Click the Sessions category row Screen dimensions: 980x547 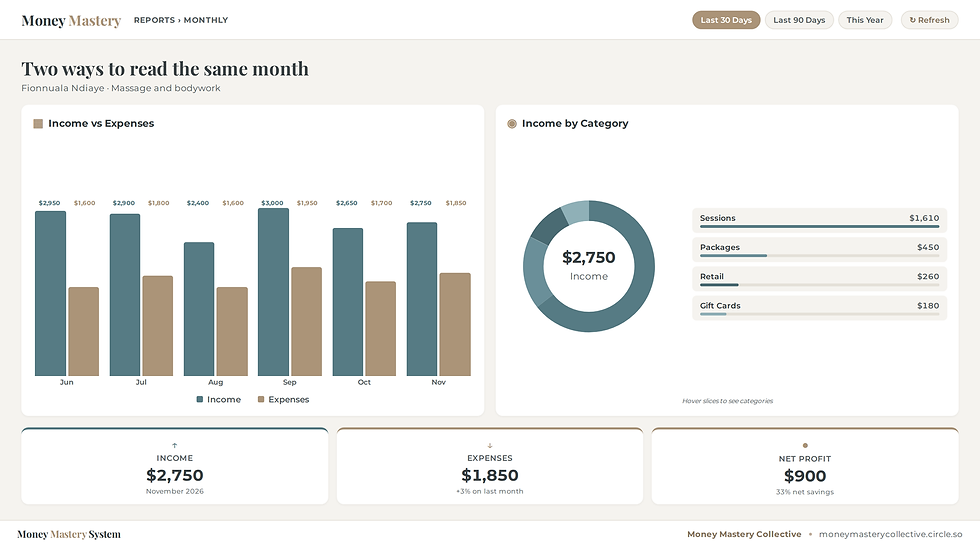(819, 220)
